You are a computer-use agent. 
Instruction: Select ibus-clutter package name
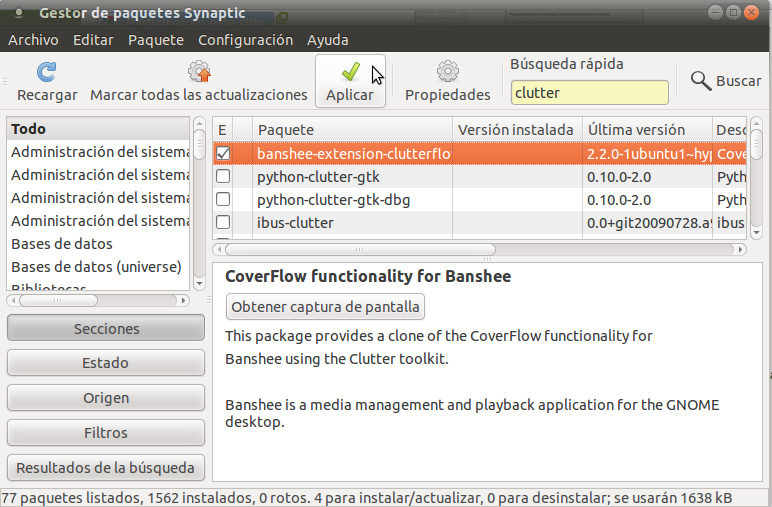[295, 223]
